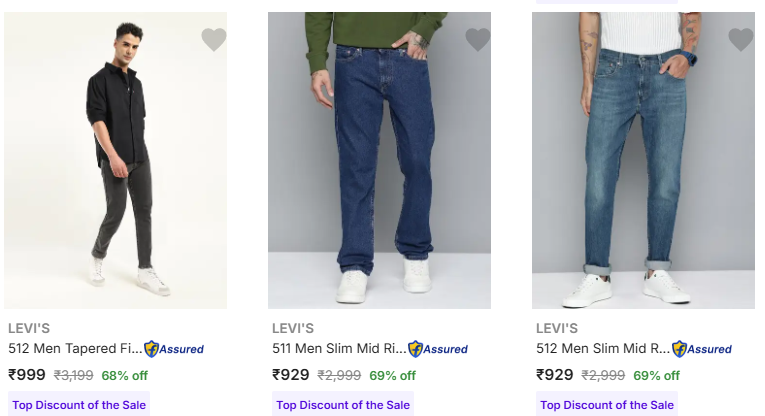Screen dimensions: 765x416
Task: Wishlist the 512 Men Tapered Fit jeans
Action: tap(213, 40)
